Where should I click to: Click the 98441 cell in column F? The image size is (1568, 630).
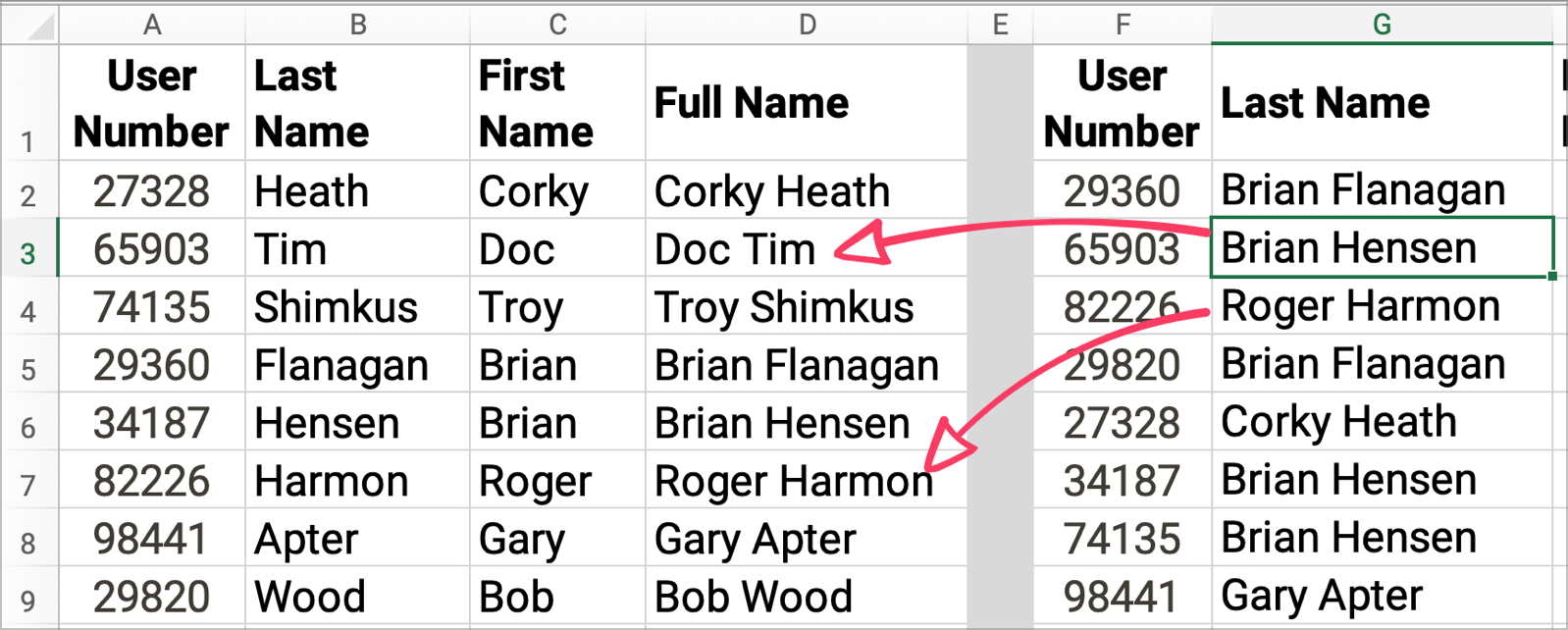point(1123,596)
